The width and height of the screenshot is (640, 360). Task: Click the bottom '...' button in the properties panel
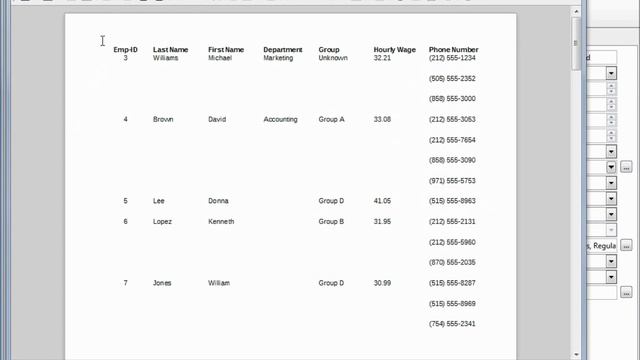pyautogui.click(x=626, y=292)
